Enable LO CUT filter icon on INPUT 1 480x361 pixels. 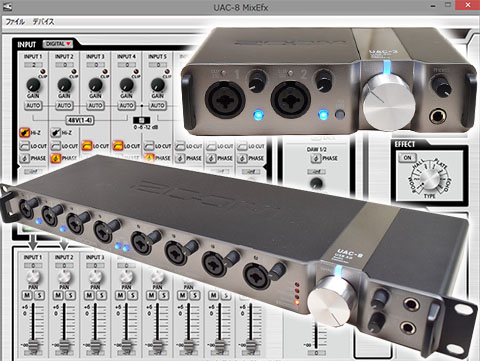pyautogui.click(x=24, y=146)
